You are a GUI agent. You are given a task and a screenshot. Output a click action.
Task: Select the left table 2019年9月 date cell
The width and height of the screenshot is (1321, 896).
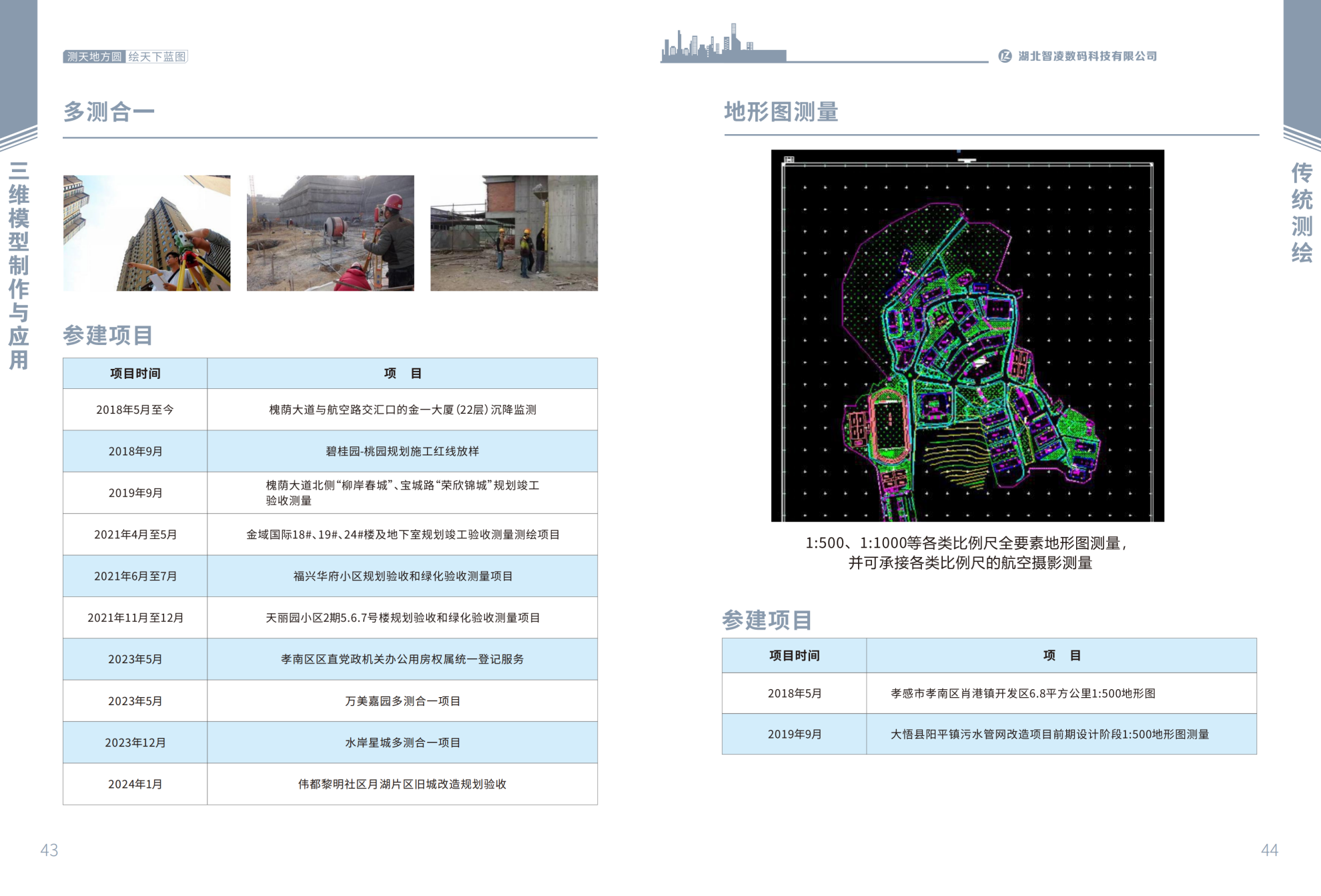point(135,493)
